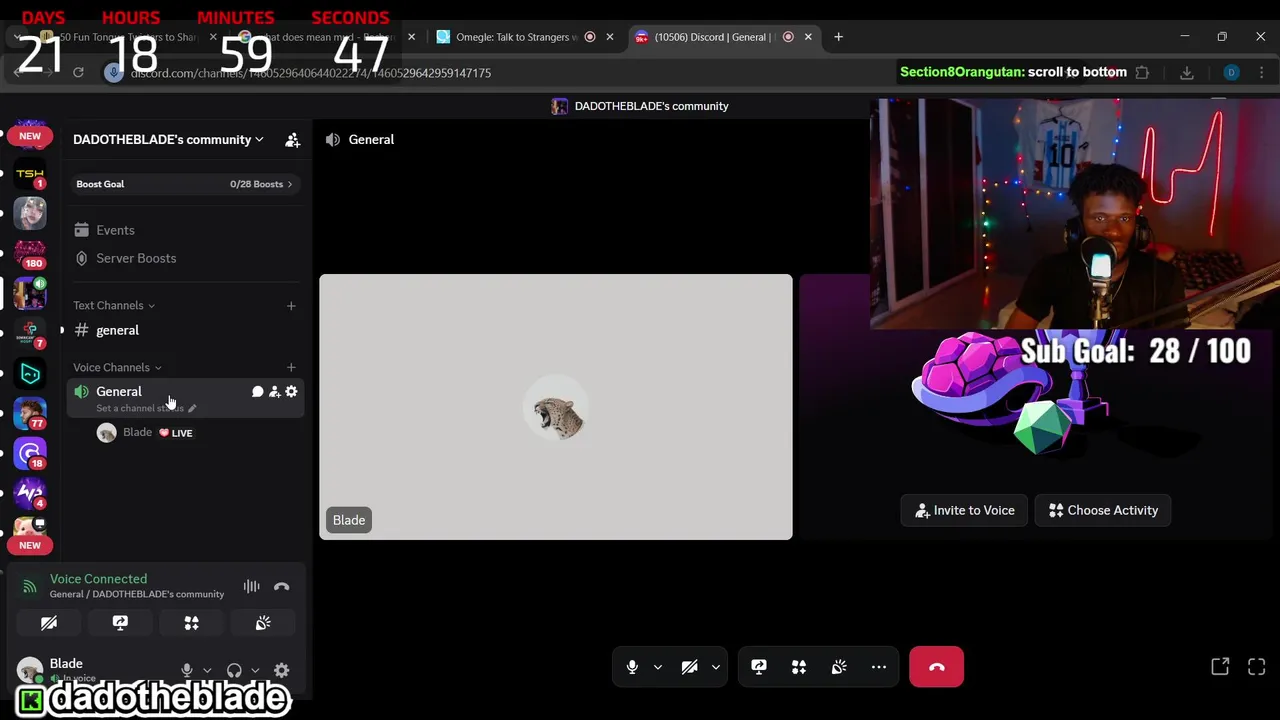This screenshot has height=720, width=1280.
Task: Open the purple server icon with 4 badge
Action: pos(30,494)
